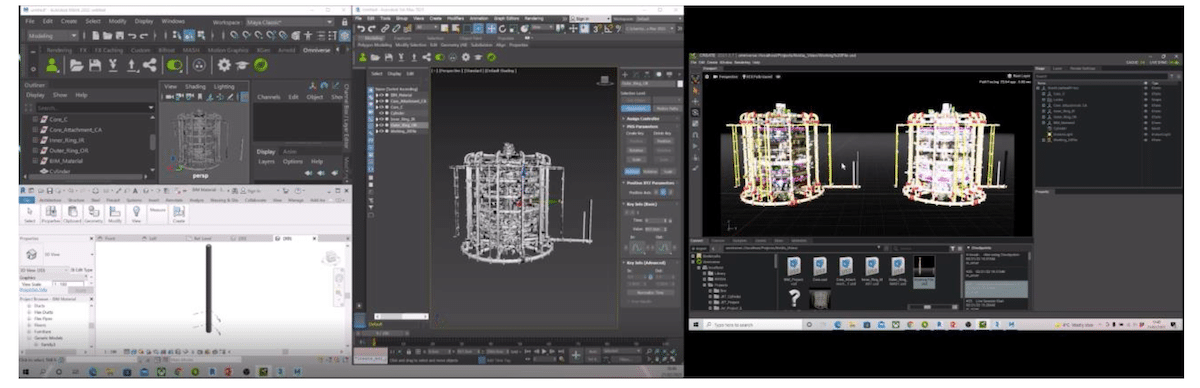The width and height of the screenshot is (1200, 388).
Task: Expand Core_Attachment_CA node in Maya Outliner
Action: [x=35, y=130]
